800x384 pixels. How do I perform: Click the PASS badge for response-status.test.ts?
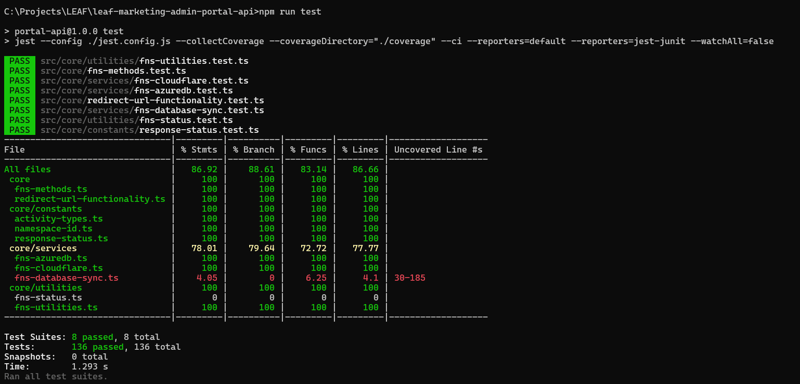[x=20, y=130]
